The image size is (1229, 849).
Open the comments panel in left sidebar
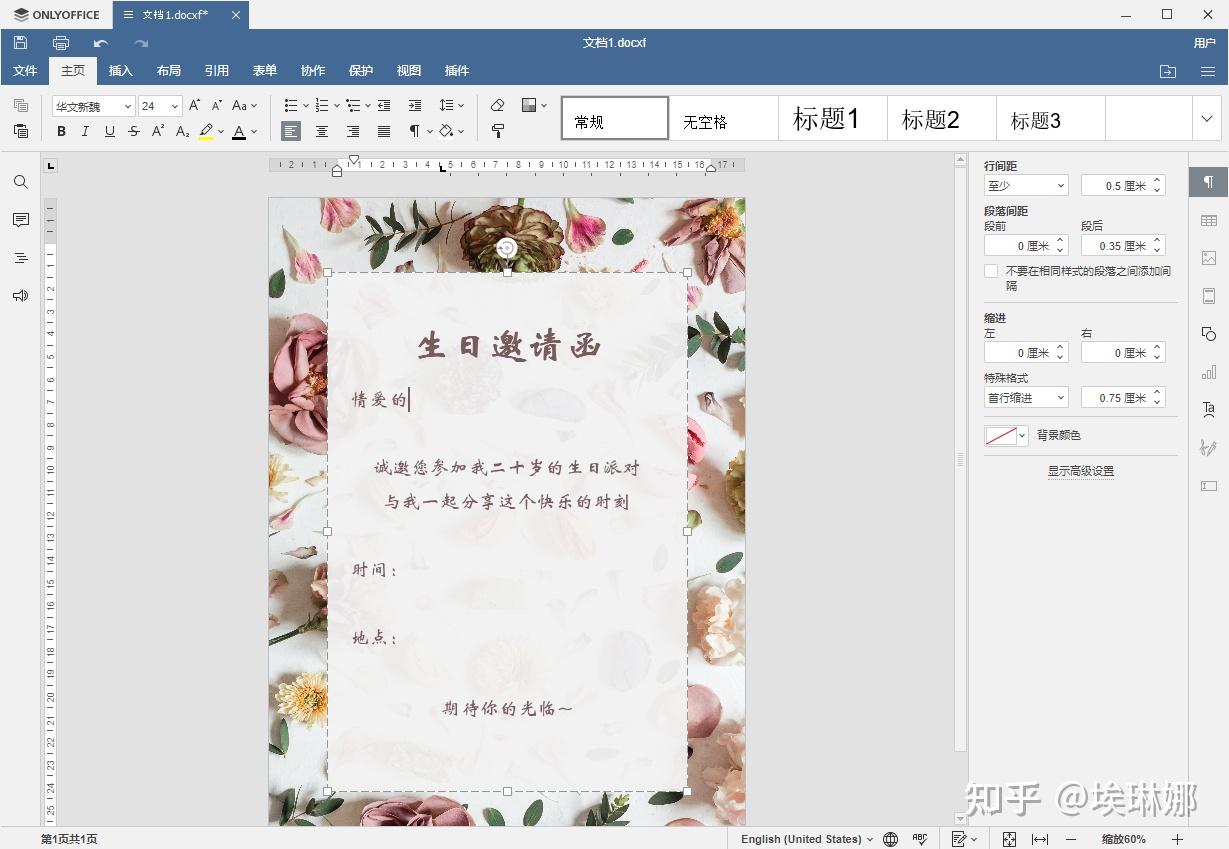tap(20, 220)
